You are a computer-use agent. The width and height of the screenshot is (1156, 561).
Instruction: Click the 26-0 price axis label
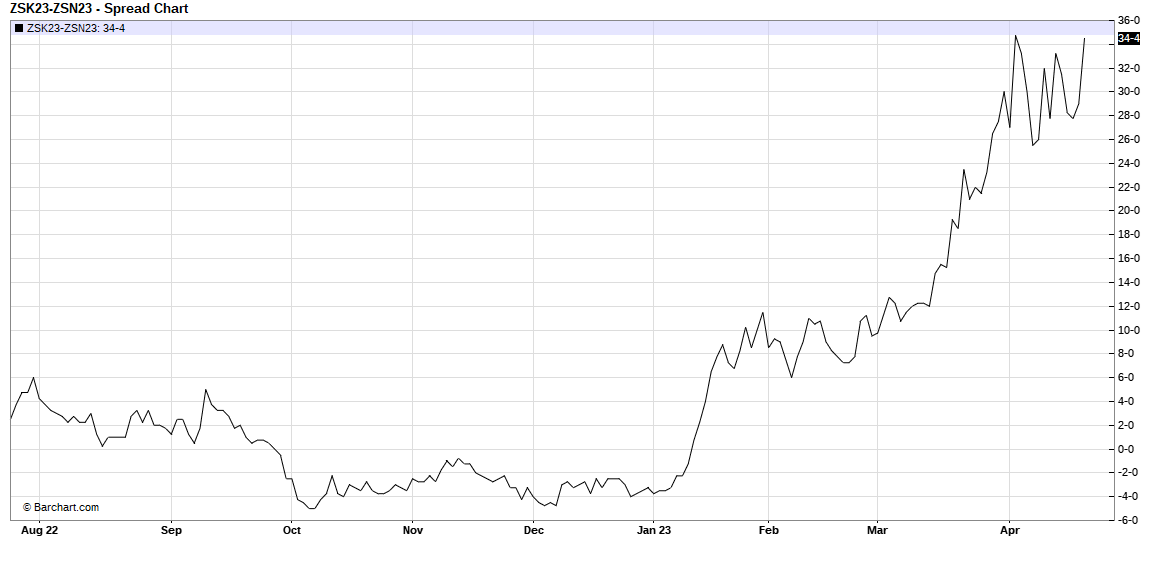pos(1129,139)
